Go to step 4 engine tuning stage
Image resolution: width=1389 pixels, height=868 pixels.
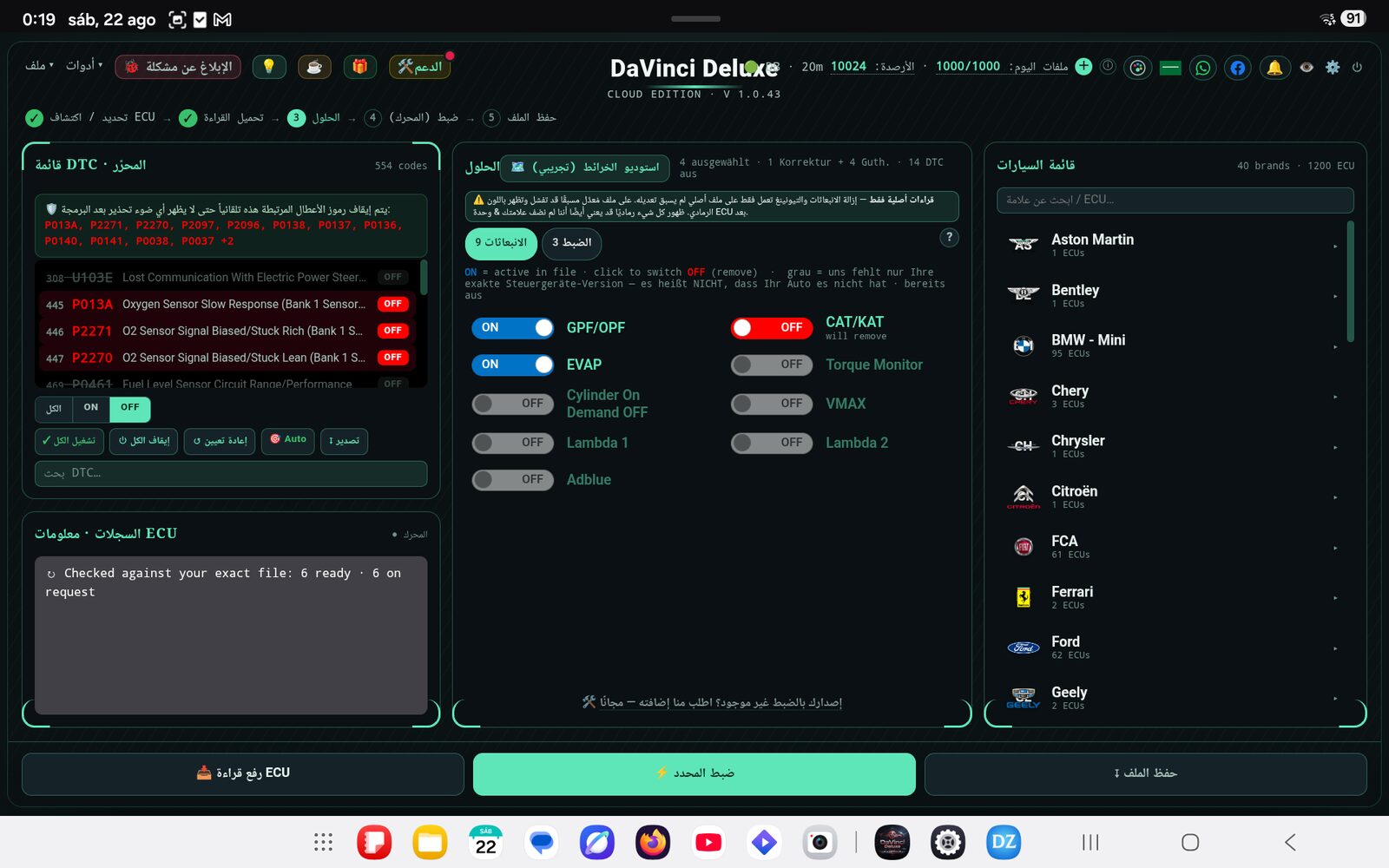pyautogui.click(x=411, y=118)
